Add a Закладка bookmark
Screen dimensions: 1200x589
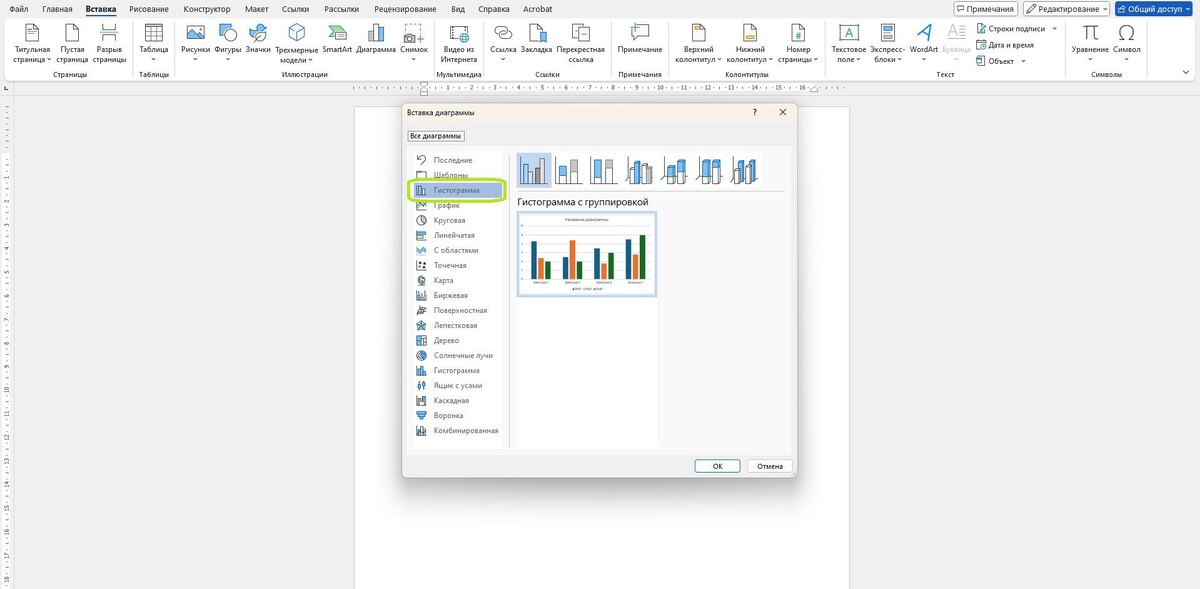(x=537, y=40)
